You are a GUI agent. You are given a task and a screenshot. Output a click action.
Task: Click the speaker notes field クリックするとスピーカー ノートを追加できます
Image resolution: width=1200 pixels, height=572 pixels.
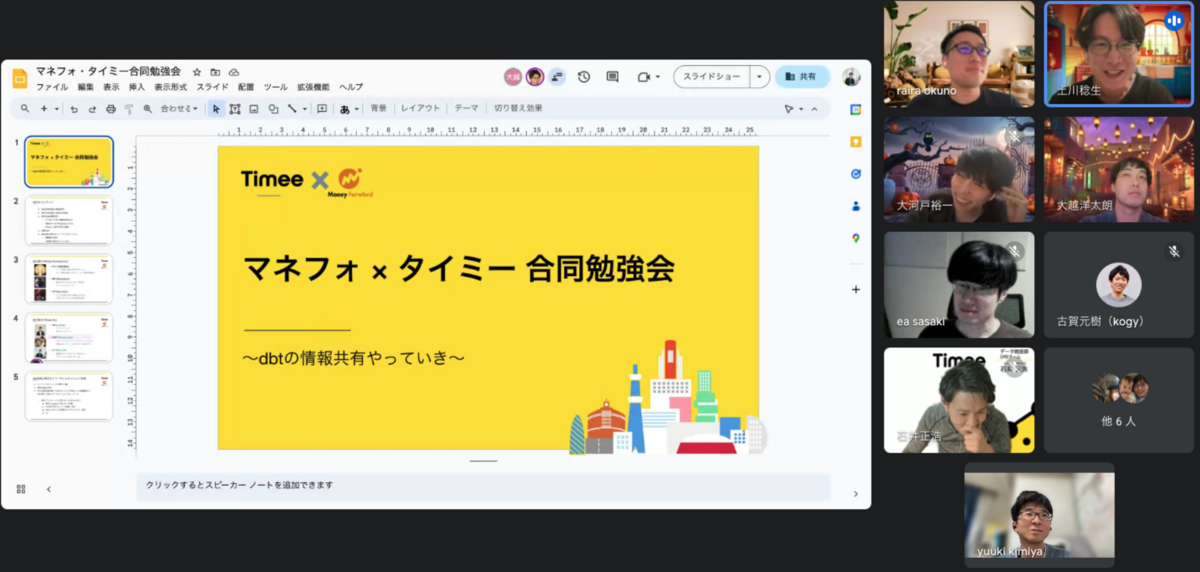483,486
